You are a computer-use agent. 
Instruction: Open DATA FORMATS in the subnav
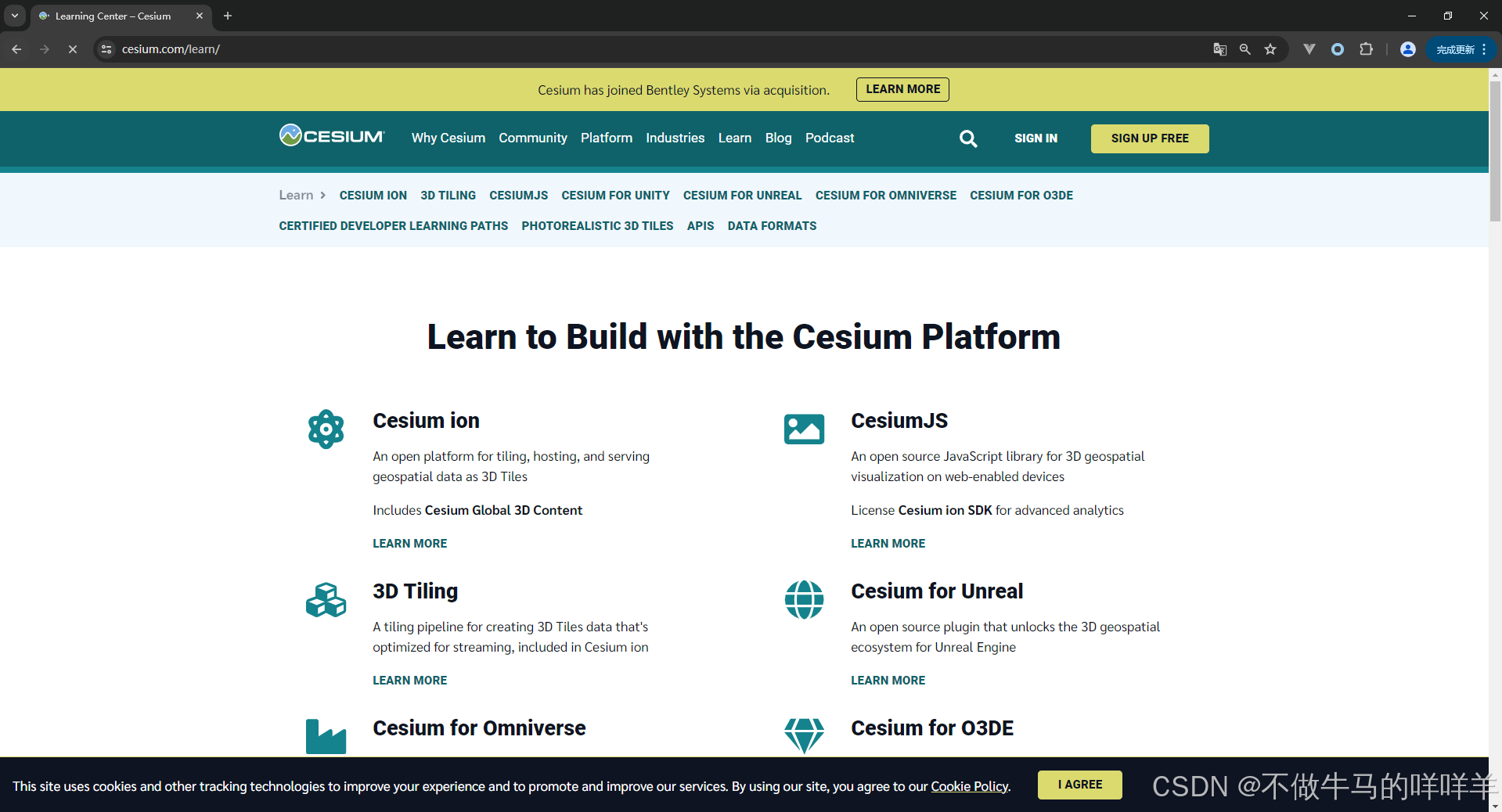[x=772, y=226]
